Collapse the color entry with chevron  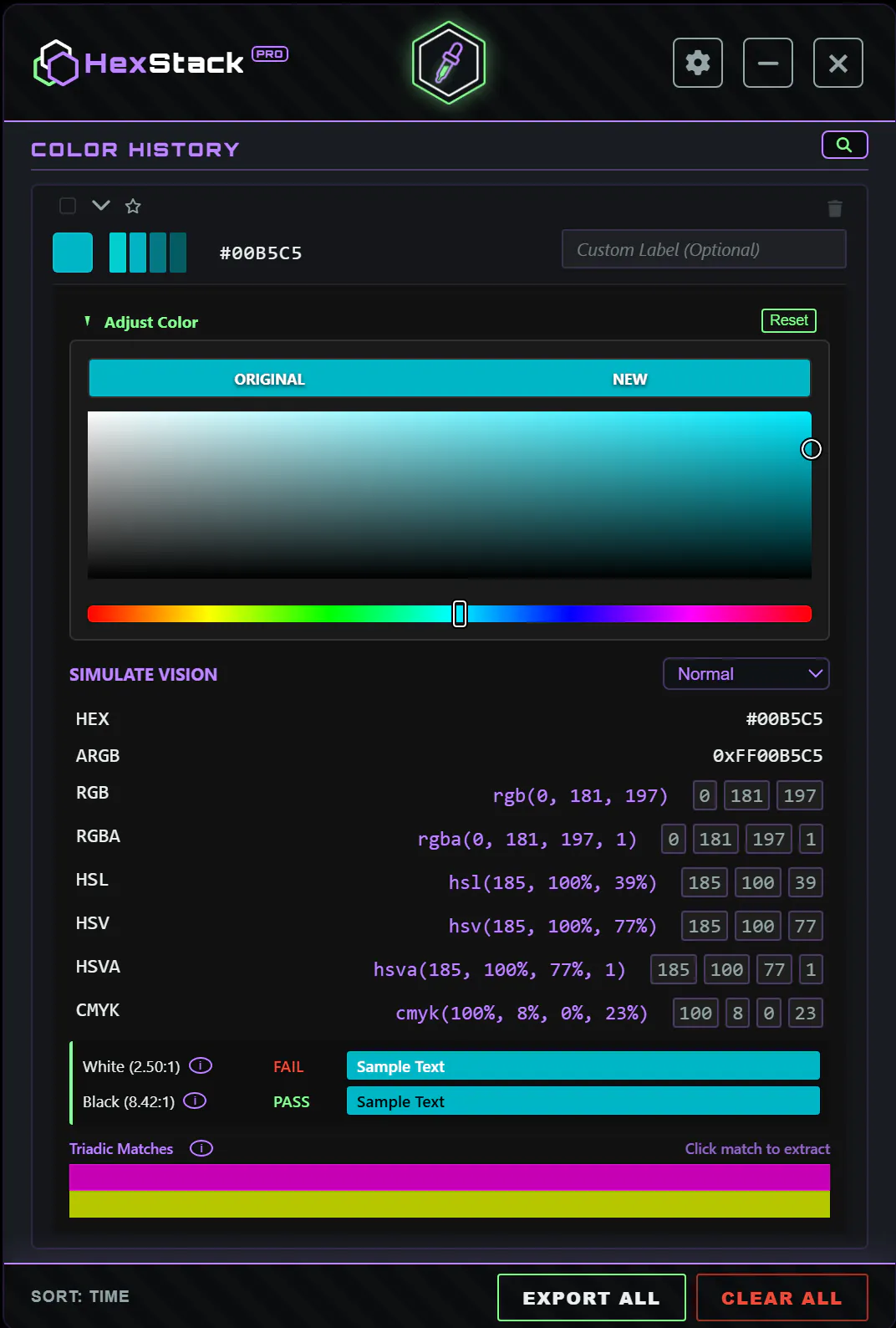101,205
